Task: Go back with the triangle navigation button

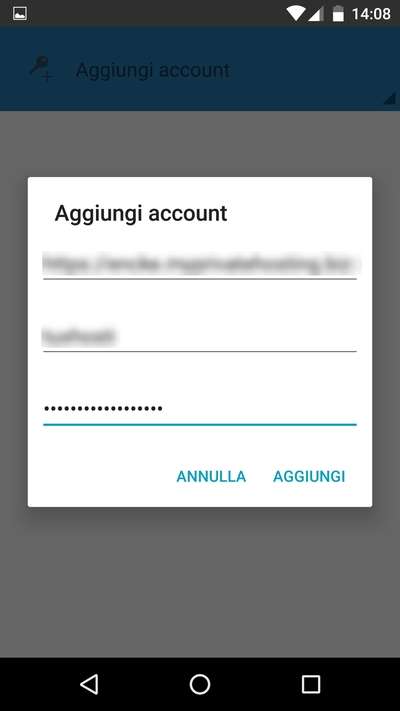Action: (x=89, y=684)
